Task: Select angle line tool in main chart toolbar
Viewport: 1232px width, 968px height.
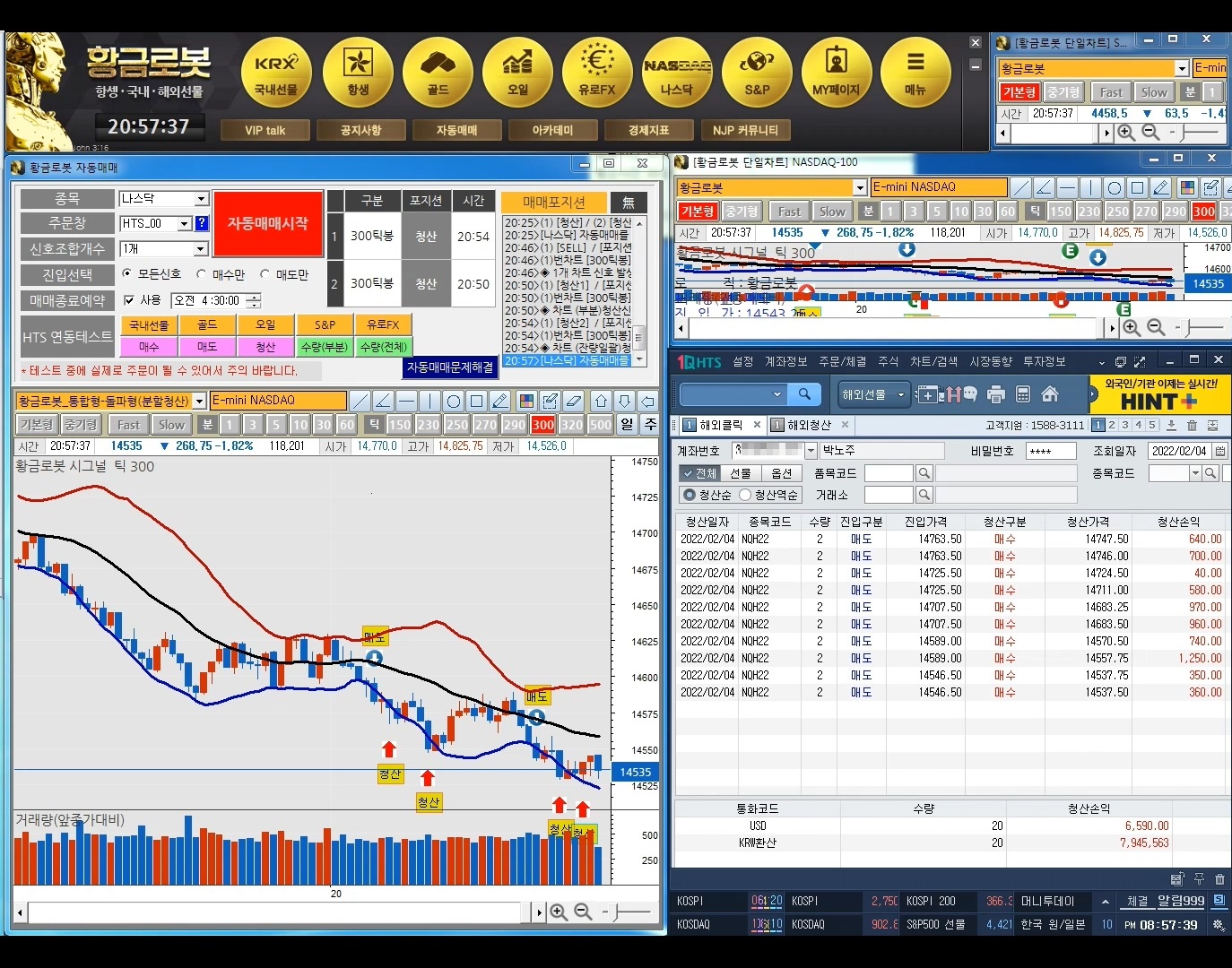Action: [x=383, y=401]
